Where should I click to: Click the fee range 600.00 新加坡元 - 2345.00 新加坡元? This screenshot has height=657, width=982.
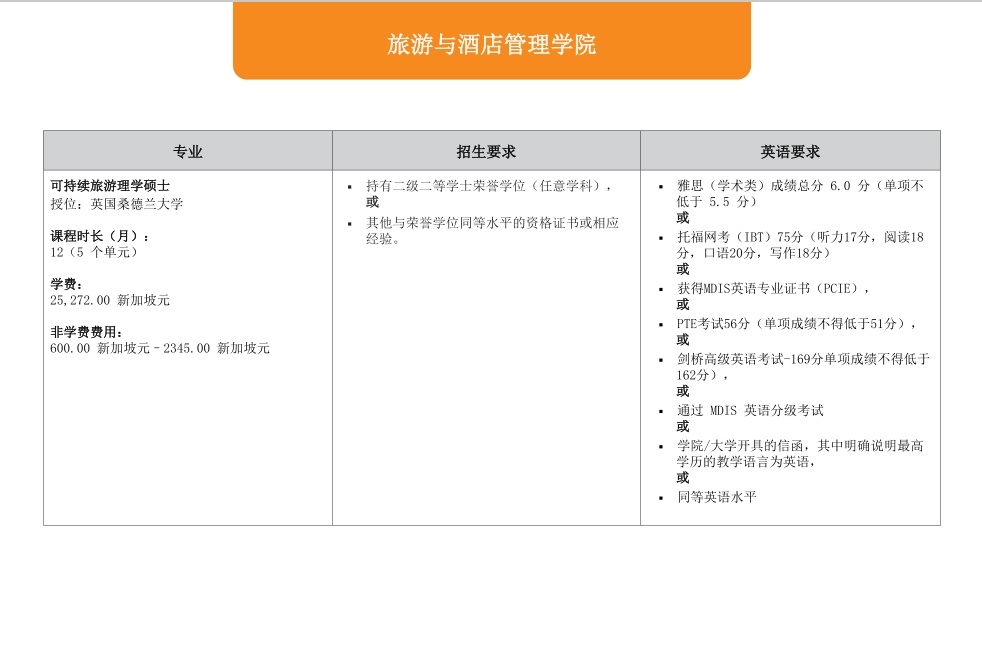point(160,348)
